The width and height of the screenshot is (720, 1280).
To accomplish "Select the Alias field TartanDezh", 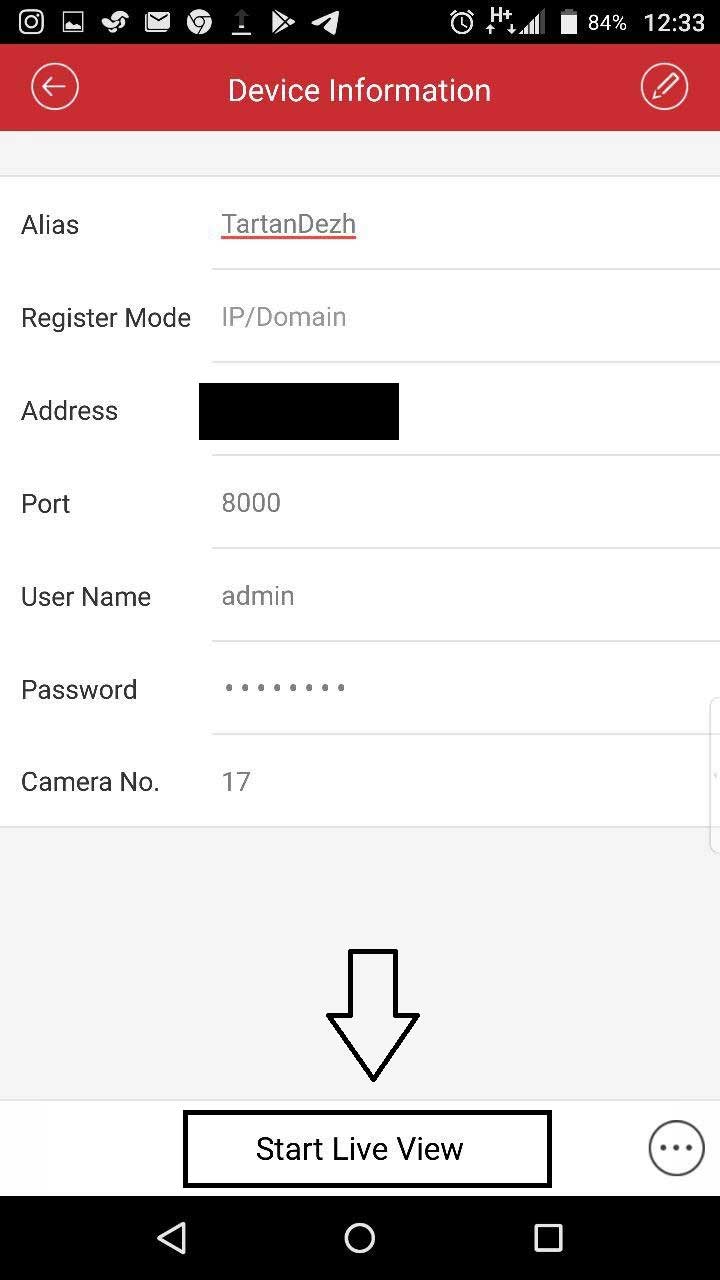I will 466,224.
